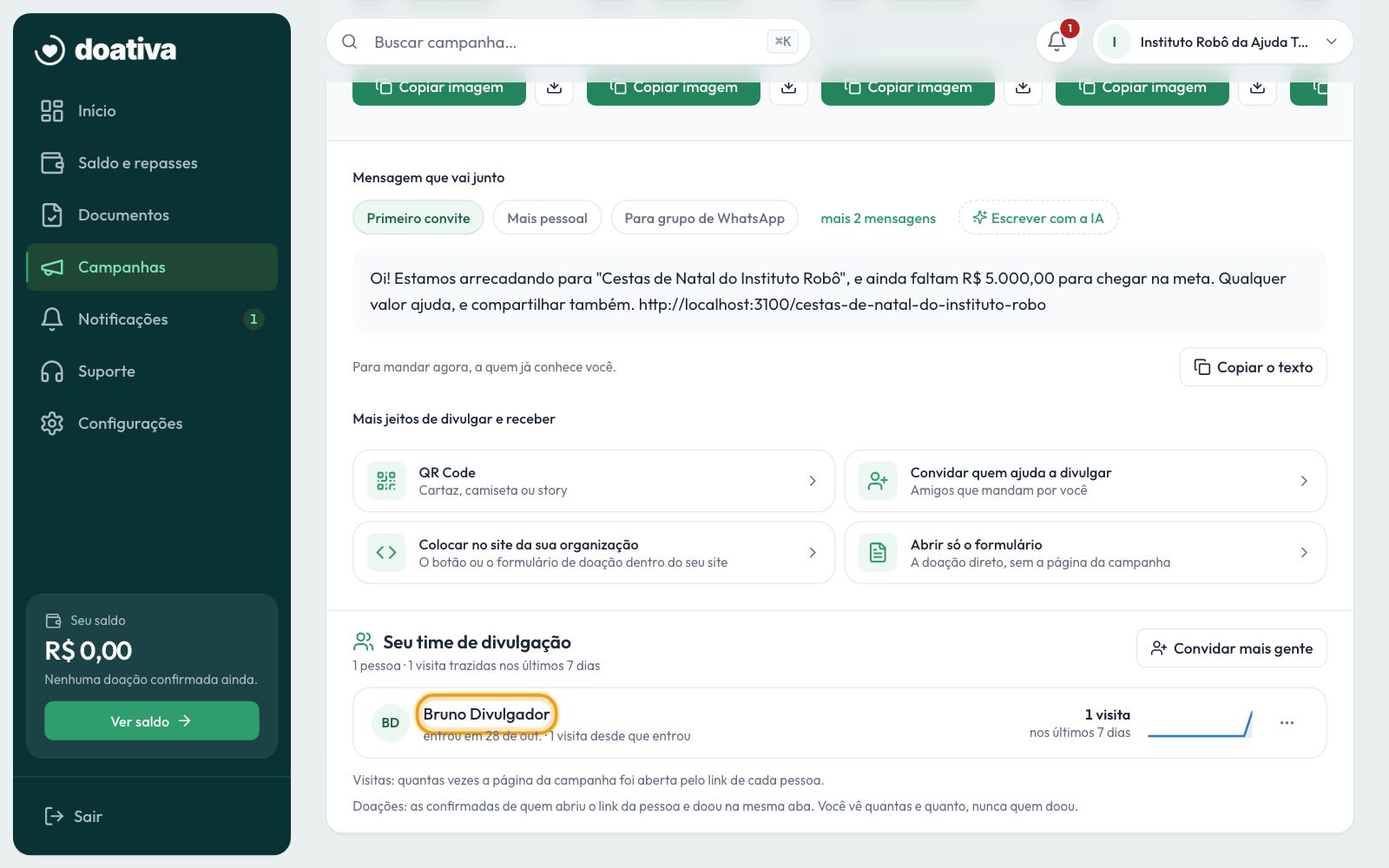Select the 'Para grupo de WhatsApp' chip
This screenshot has width=1389, height=868.
704,218
